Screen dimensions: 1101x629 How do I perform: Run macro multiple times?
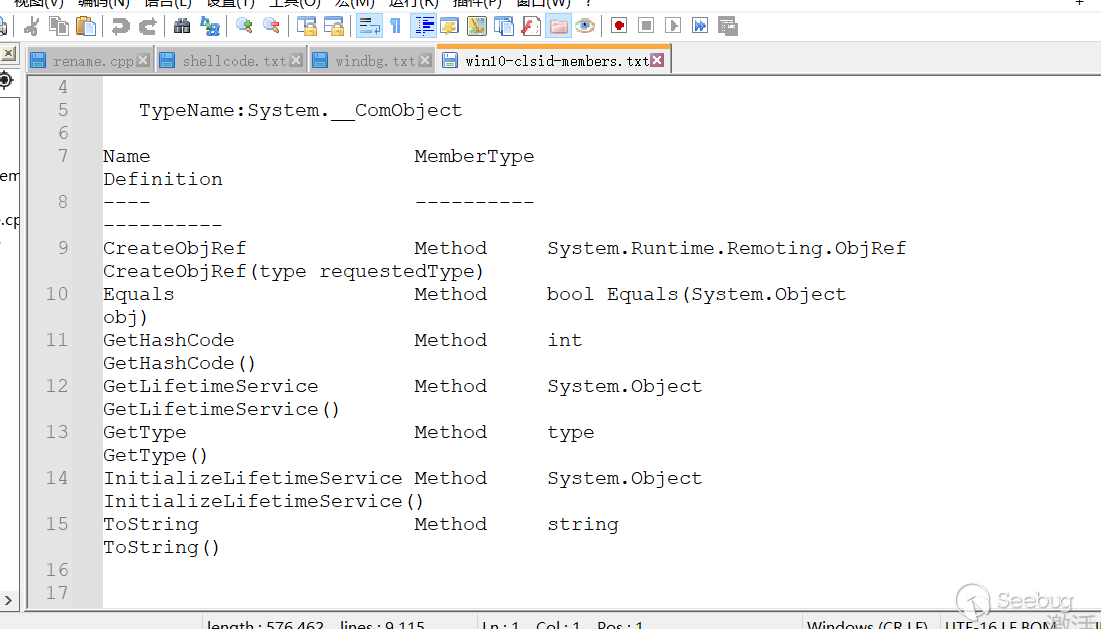[700, 27]
